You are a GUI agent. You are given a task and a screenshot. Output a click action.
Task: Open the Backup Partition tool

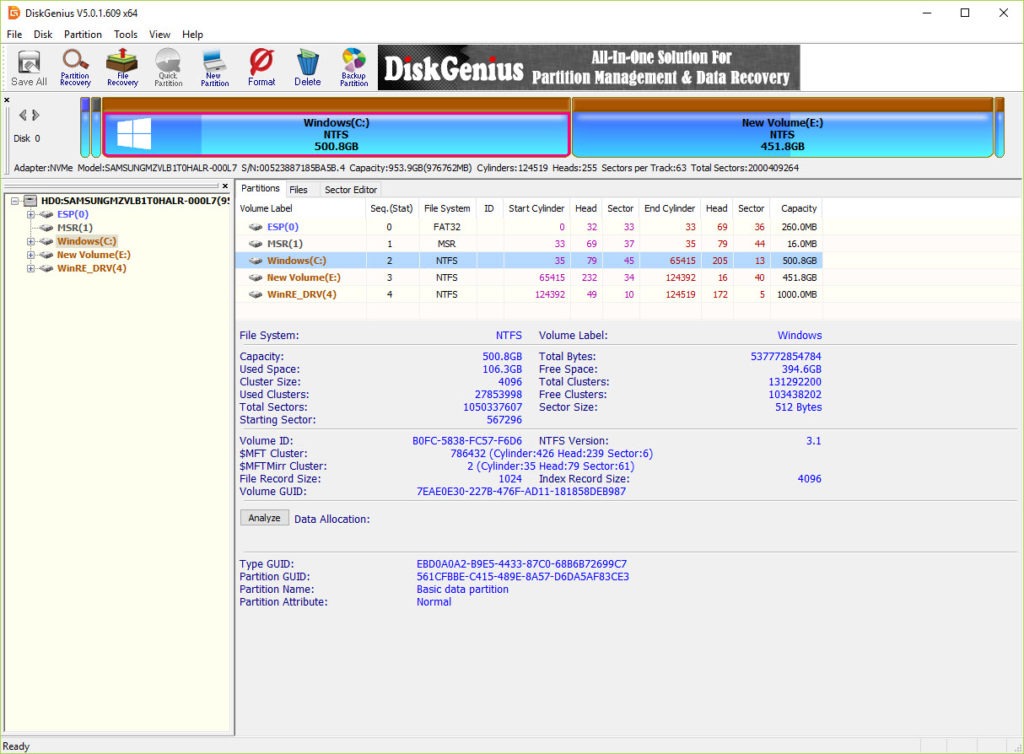click(354, 68)
